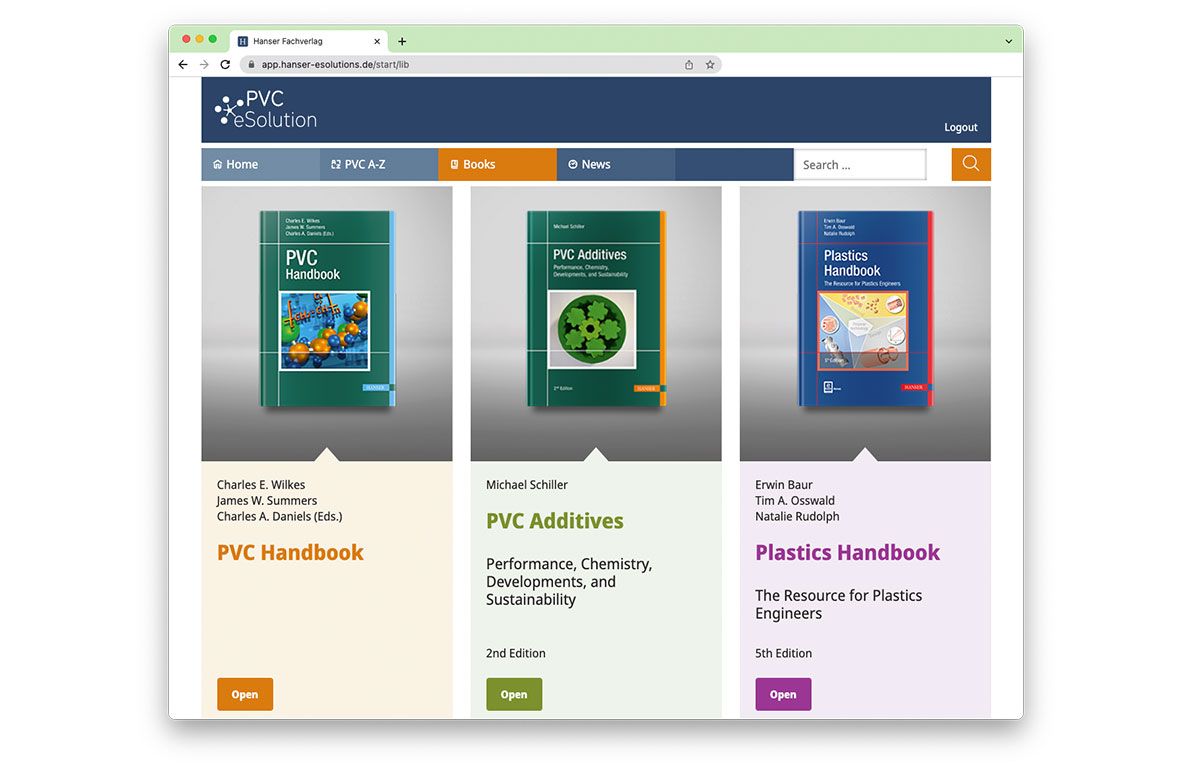Click the padlock site info icon
1192x768 pixels.
252,65
